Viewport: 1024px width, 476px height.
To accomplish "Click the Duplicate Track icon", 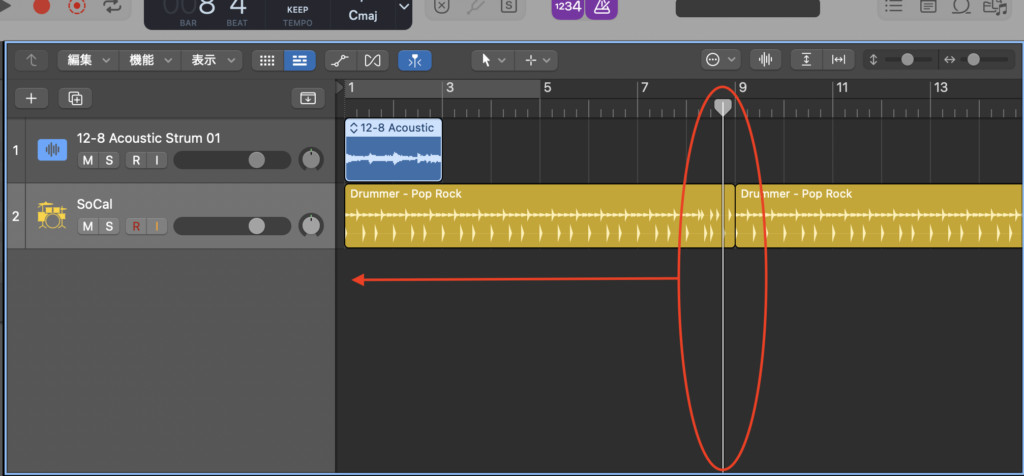I will [x=74, y=98].
